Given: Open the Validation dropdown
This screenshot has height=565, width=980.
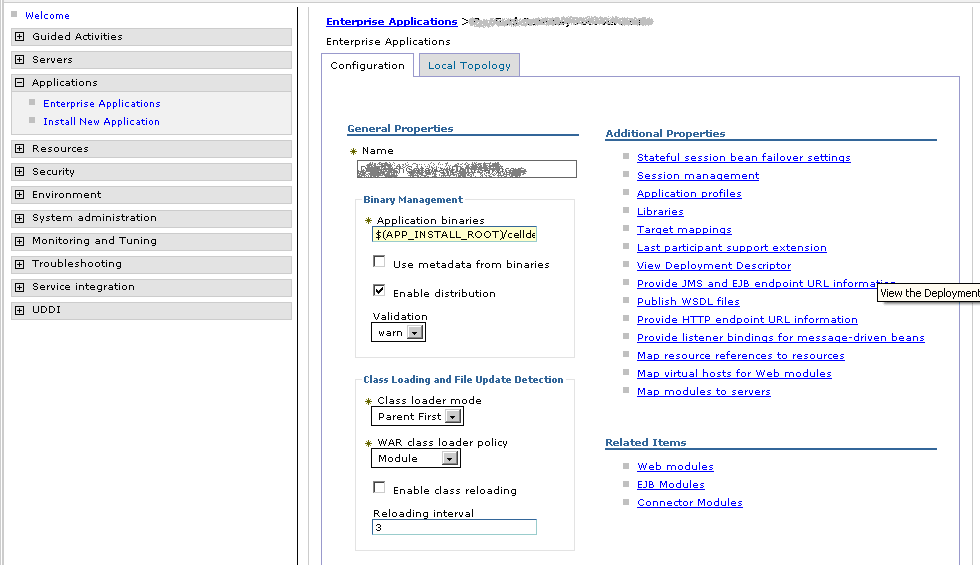Looking at the screenshot, I should coord(414,333).
